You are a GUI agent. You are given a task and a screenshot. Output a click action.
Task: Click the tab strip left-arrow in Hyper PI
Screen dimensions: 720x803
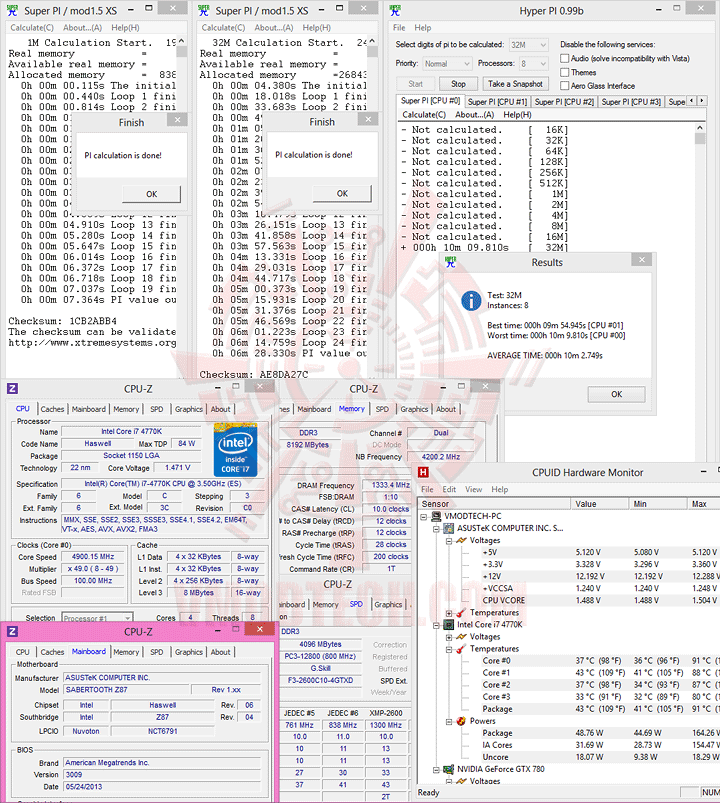click(x=692, y=101)
